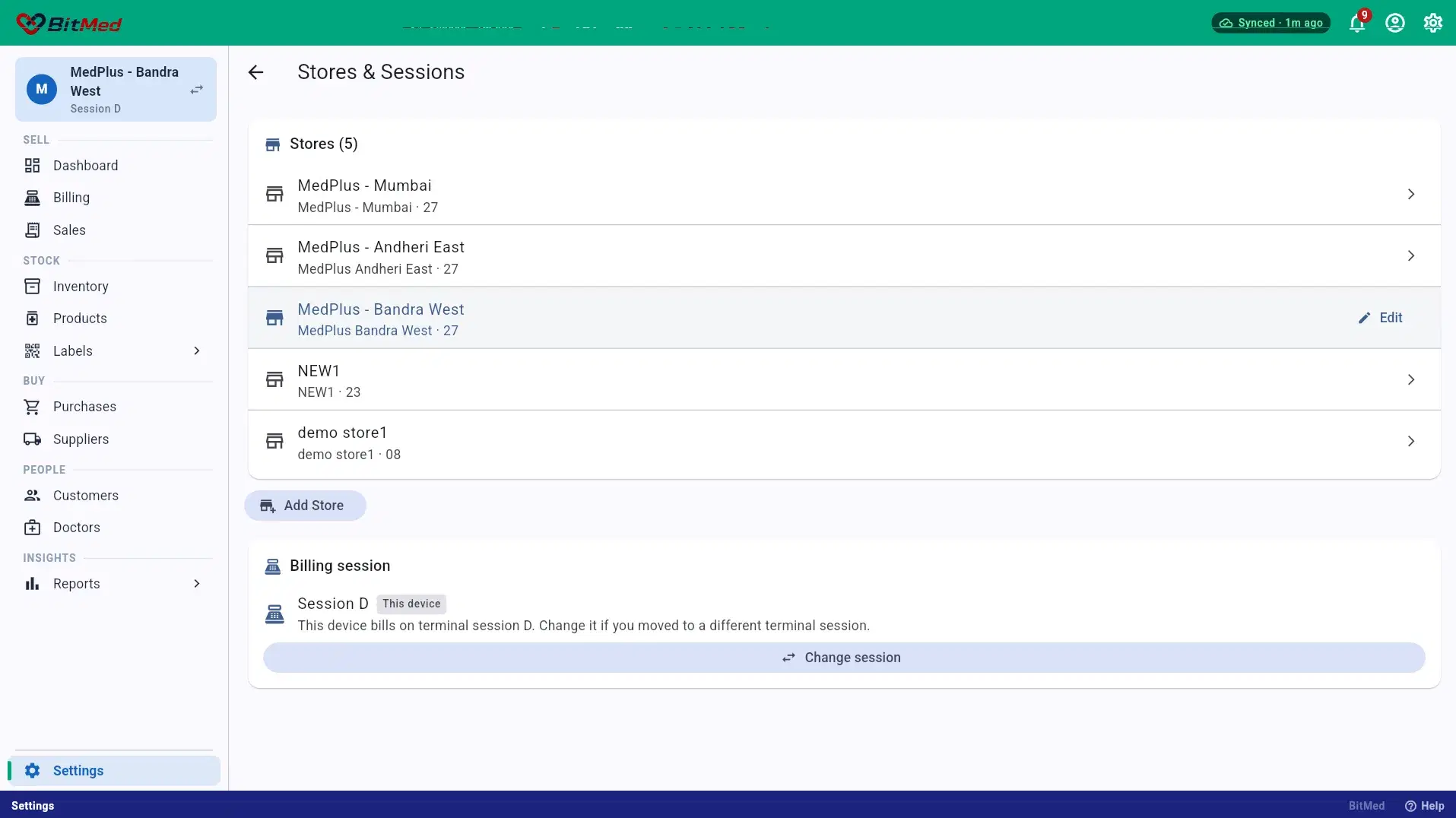Click the Dashboard grid icon
The width and height of the screenshot is (1456, 818).
coord(32,166)
